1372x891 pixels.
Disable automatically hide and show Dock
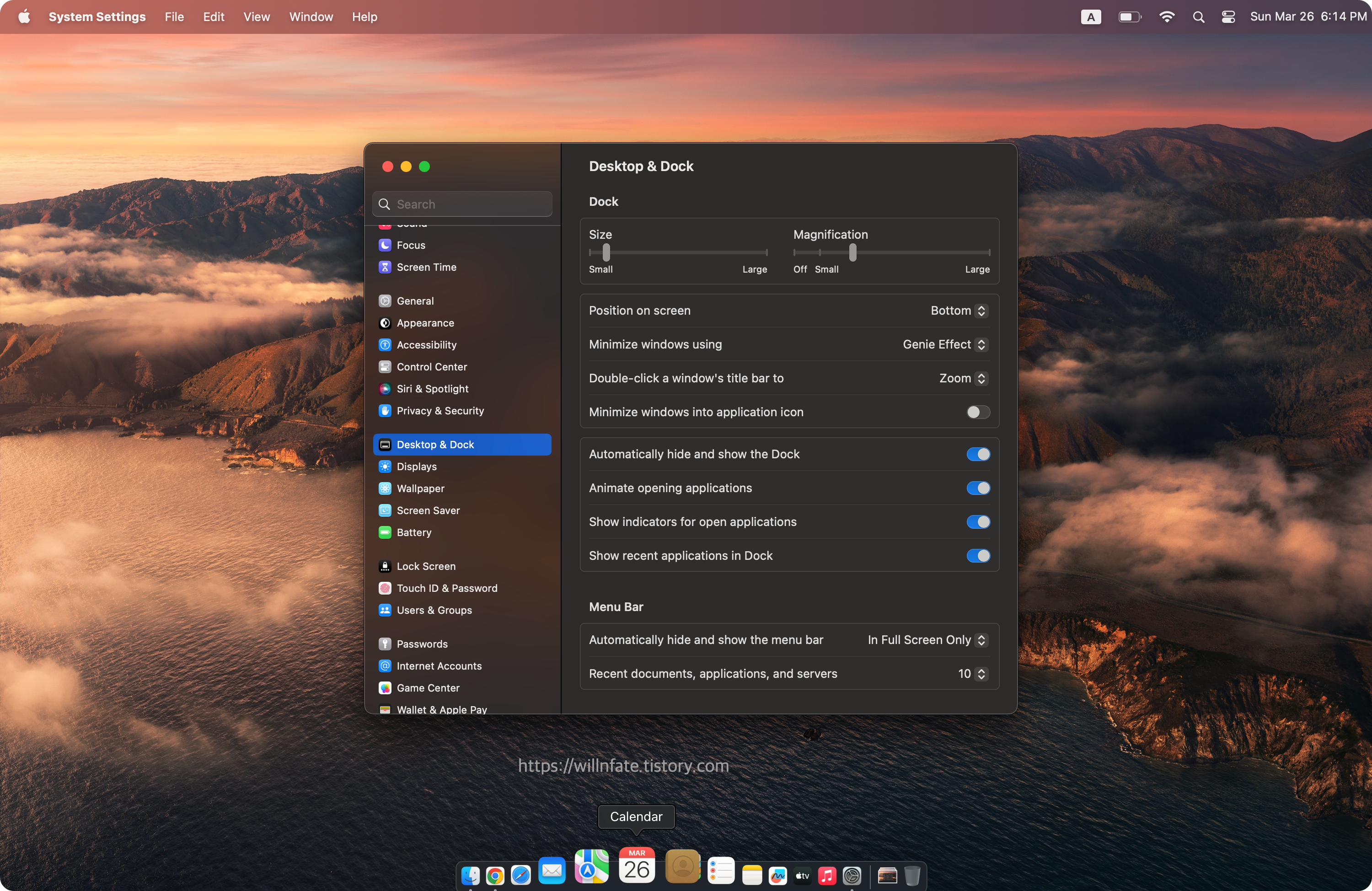pos(978,454)
